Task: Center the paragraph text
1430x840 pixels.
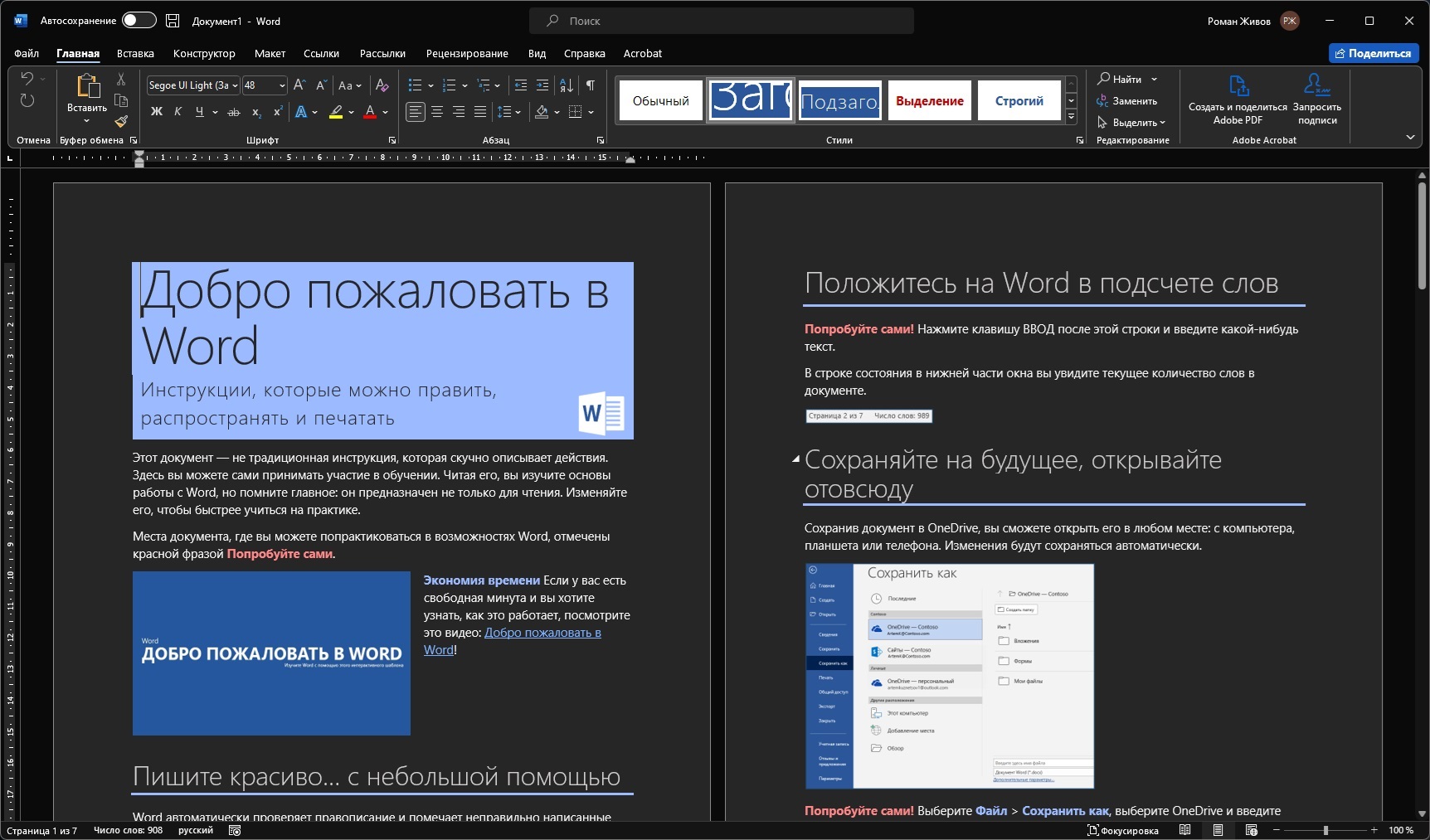Action: tap(437, 112)
